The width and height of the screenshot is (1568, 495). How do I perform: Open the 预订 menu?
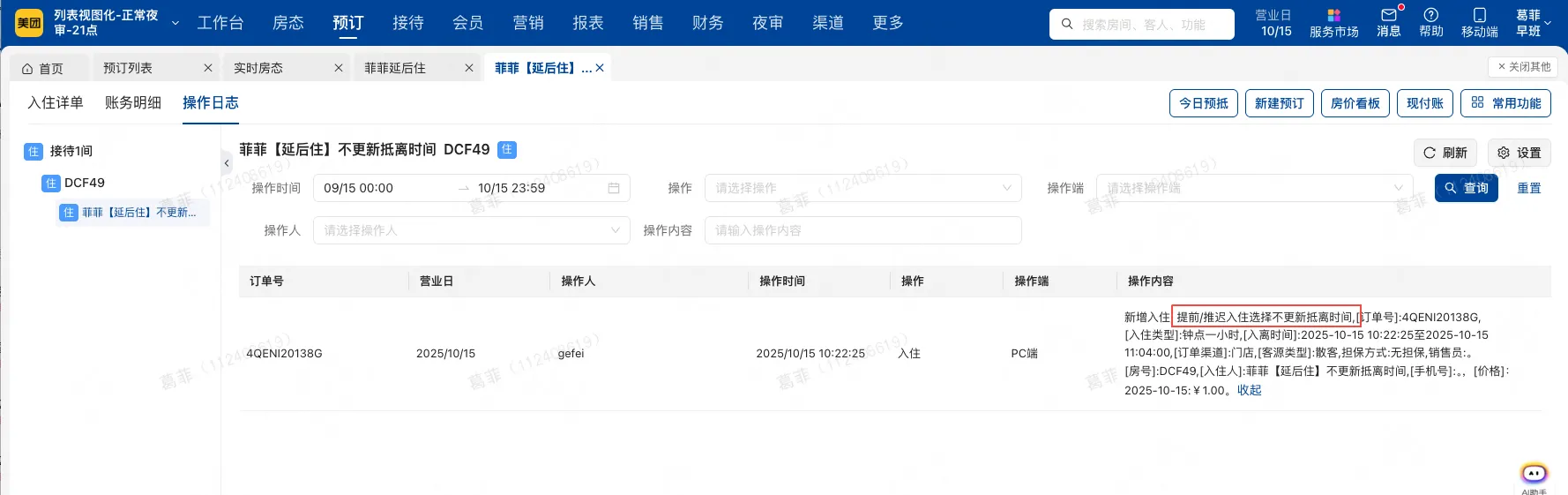[x=348, y=23]
